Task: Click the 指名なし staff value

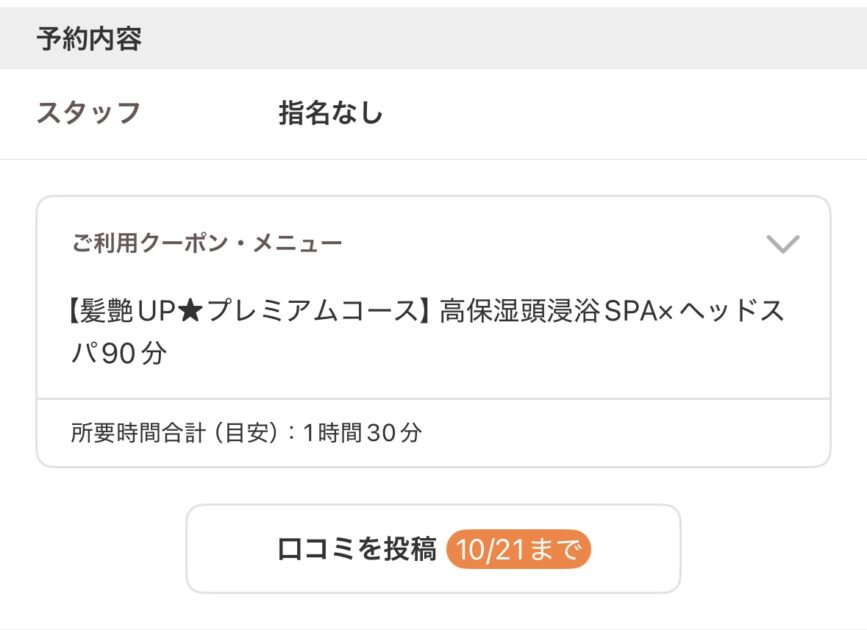Action: click(330, 113)
